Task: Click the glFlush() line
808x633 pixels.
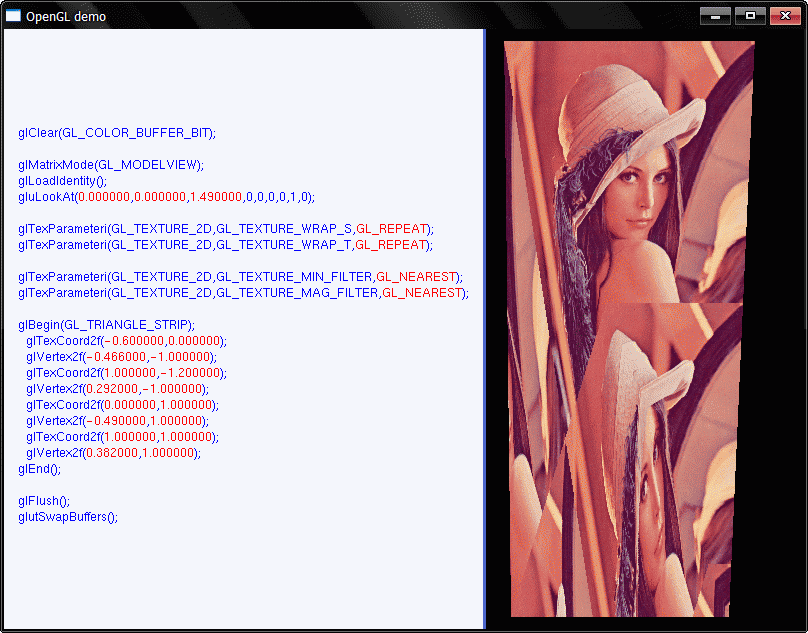Action: (x=44, y=501)
